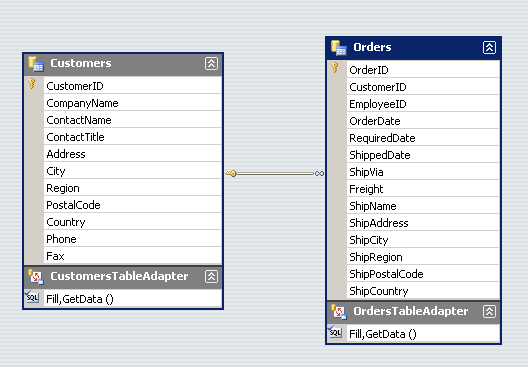Select the ShipRegion column
This screenshot has width=528, height=367.
423,257
